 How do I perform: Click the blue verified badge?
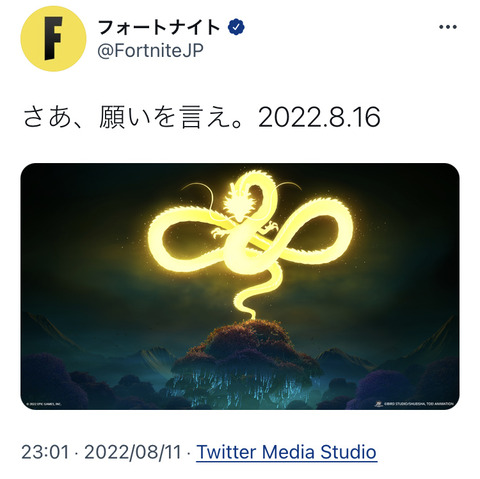236,27
